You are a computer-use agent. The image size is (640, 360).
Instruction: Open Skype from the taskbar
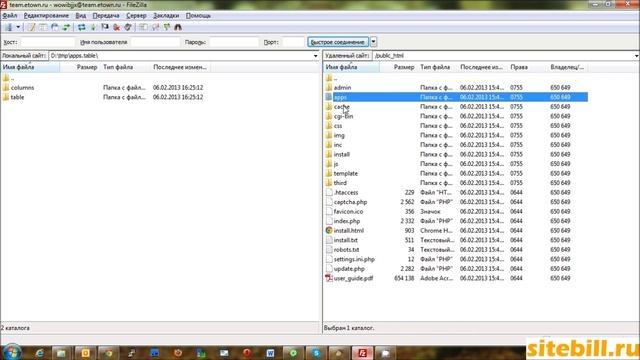316,353
